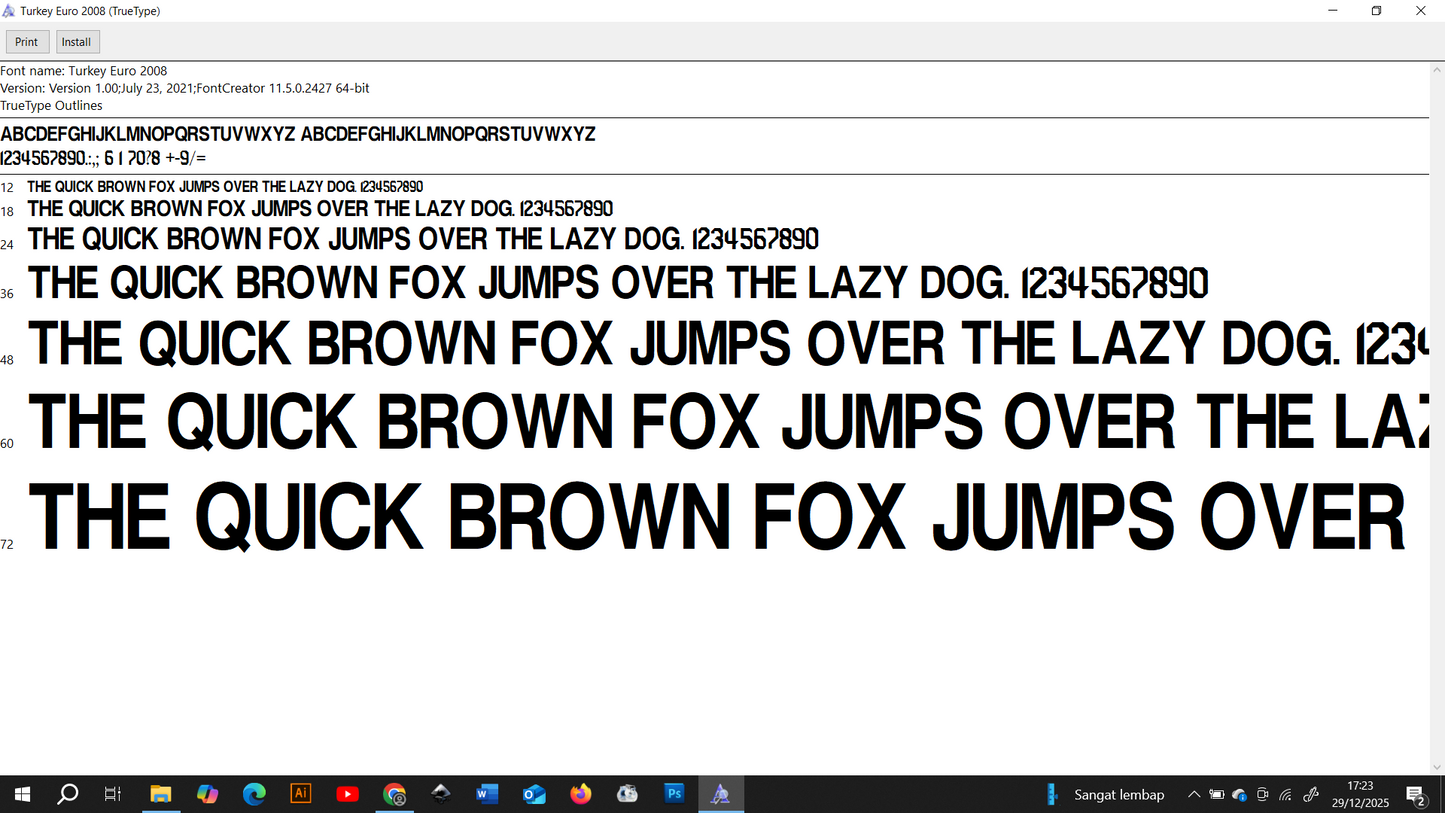This screenshot has width=1445, height=813.
Task: Open the notification center with 2 alerts
Action: click(1416, 796)
